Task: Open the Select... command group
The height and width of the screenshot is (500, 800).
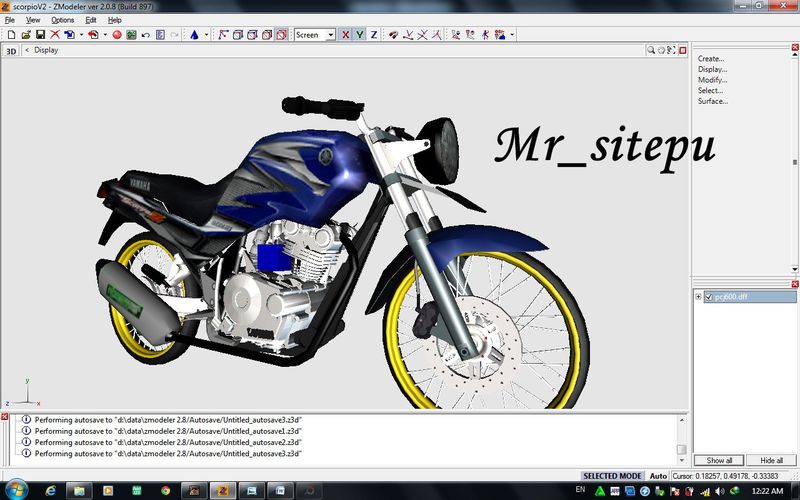Action: tap(710, 90)
